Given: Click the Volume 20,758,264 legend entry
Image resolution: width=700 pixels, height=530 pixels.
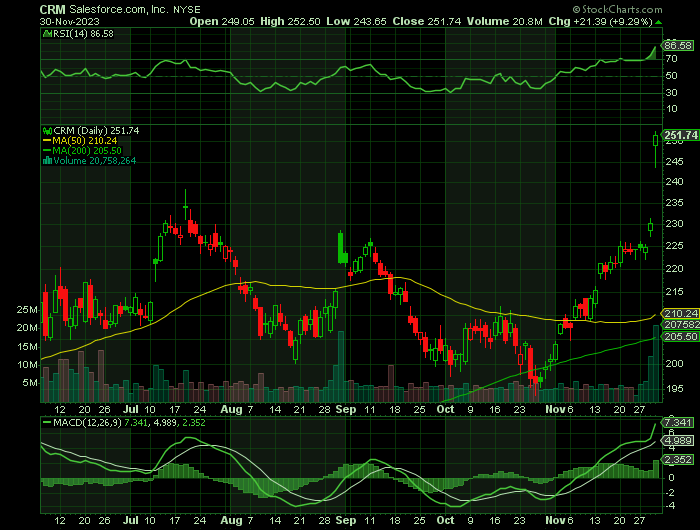Looking at the screenshot, I should [95, 161].
